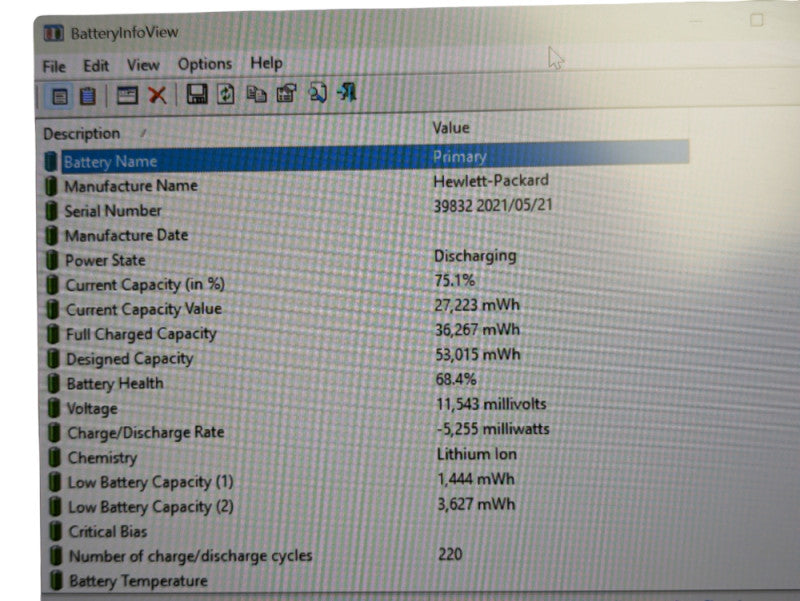Select the Charge/Discharge Rate row
Image resolution: width=800 pixels, height=601 pixels.
[365, 432]
